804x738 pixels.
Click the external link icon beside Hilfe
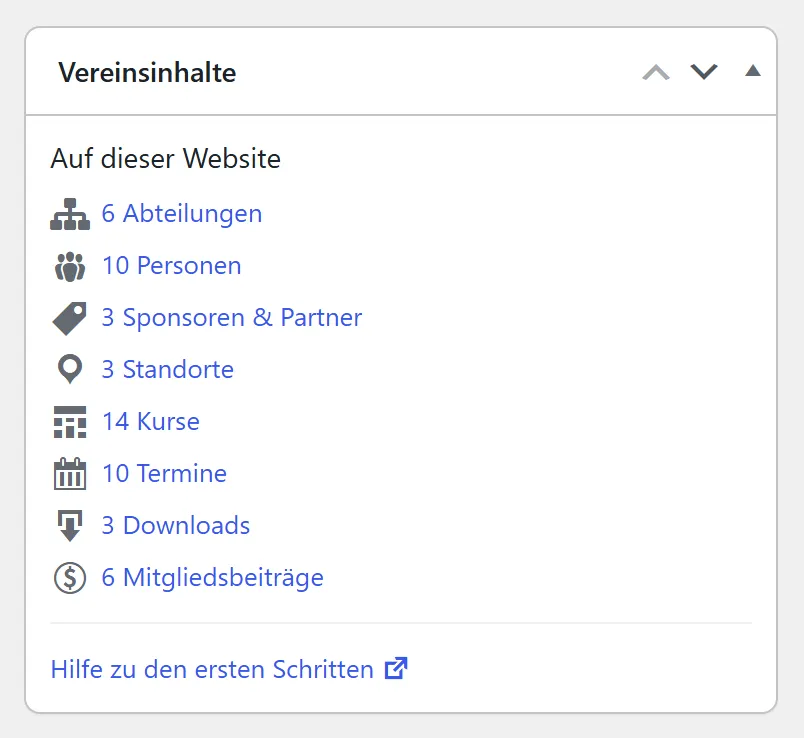396,668
